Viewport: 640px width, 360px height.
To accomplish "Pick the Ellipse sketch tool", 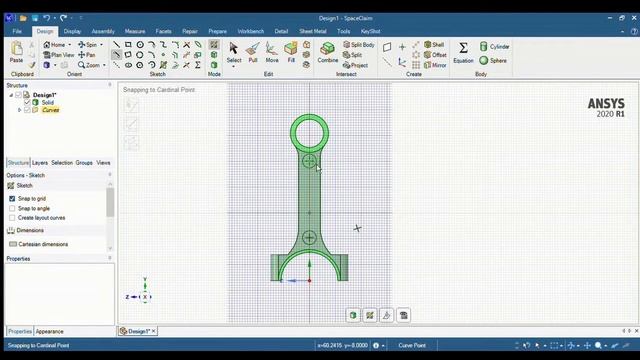I will pyautogui.click(x=128, y=65).
